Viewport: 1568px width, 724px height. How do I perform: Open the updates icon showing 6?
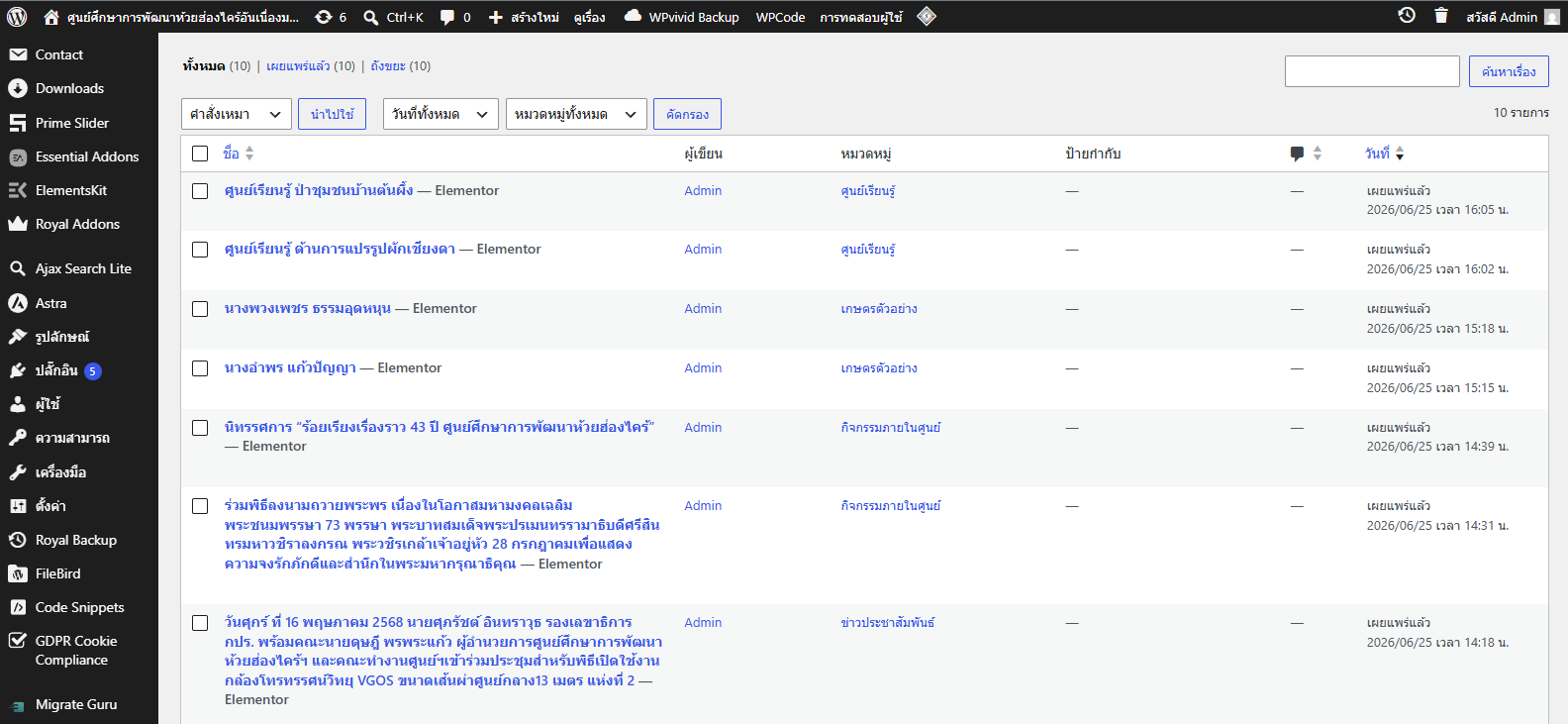coord(324,17)
